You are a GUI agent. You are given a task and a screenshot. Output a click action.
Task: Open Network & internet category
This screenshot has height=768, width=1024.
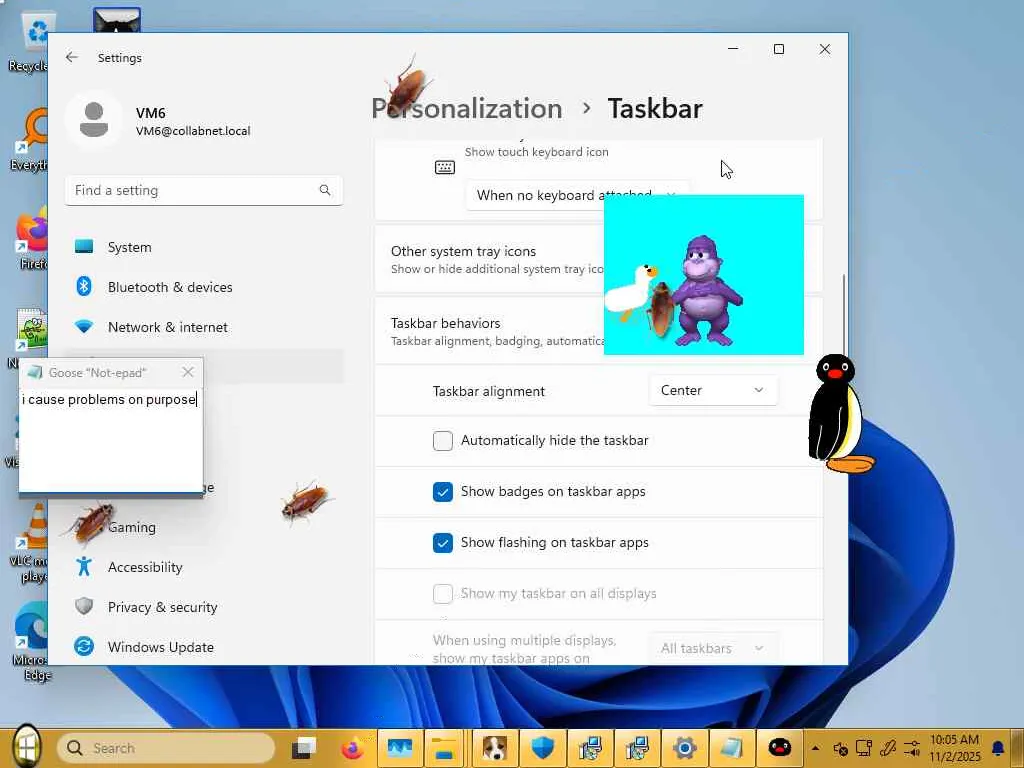point(204,327)
